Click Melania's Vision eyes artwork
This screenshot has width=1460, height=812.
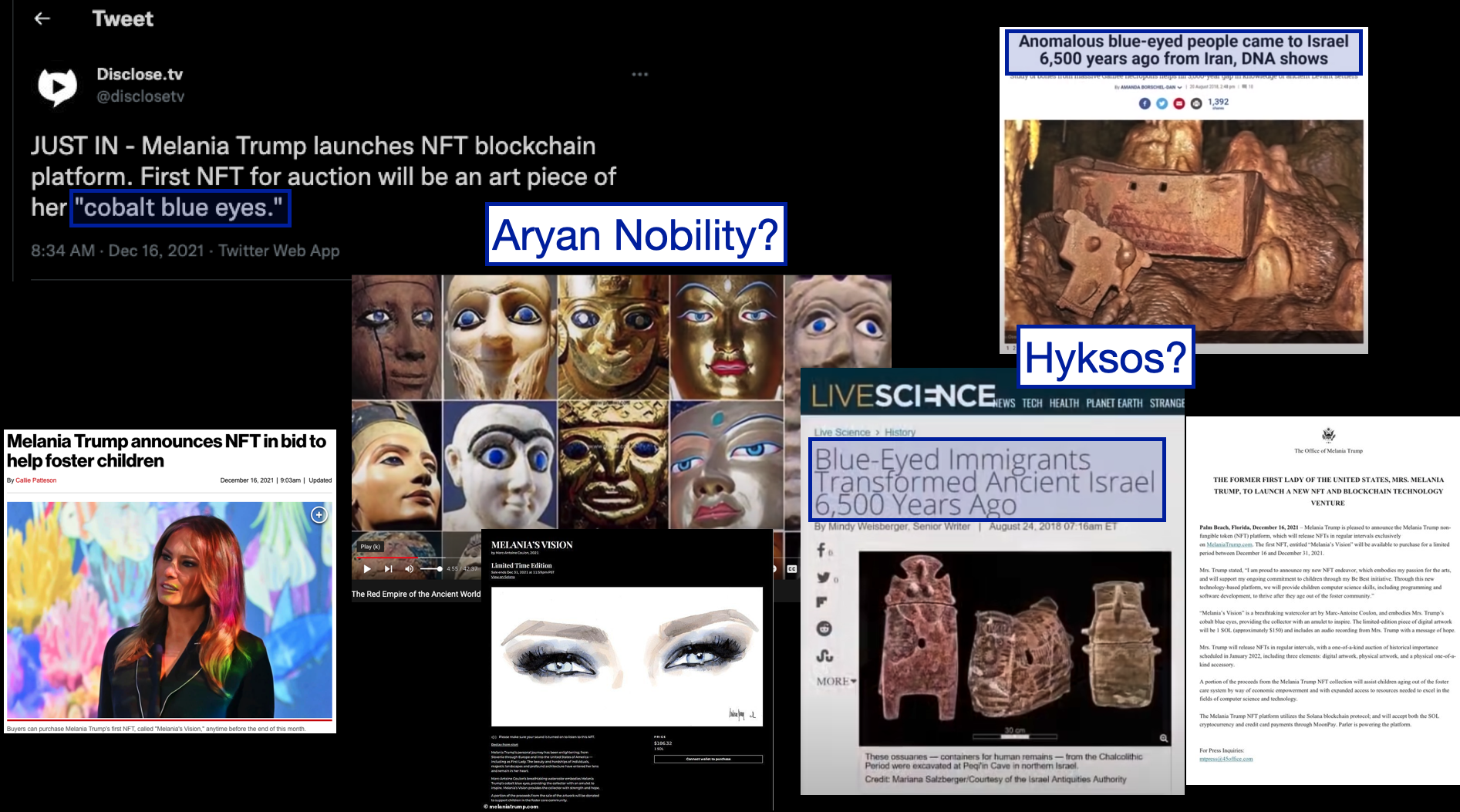[627, 656]
